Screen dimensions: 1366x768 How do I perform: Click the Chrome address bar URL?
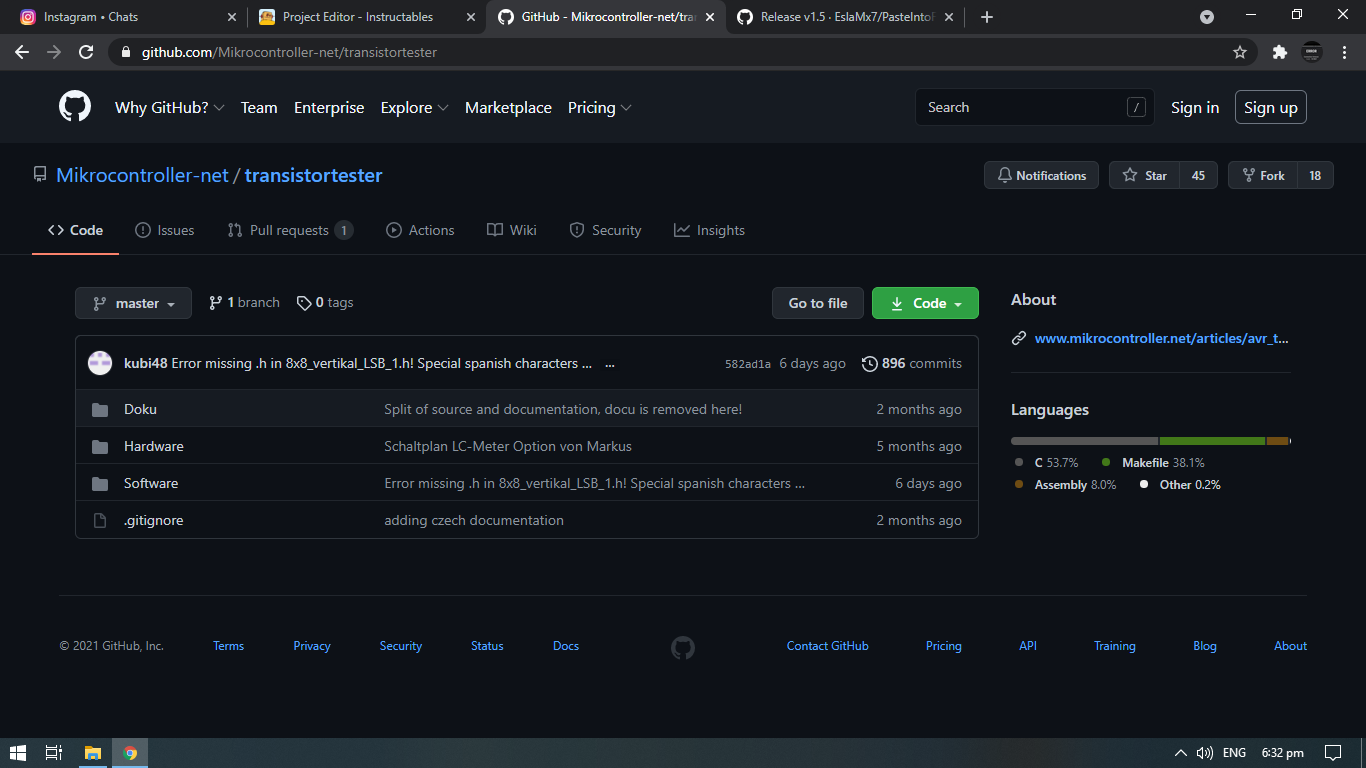coord(289,52)
